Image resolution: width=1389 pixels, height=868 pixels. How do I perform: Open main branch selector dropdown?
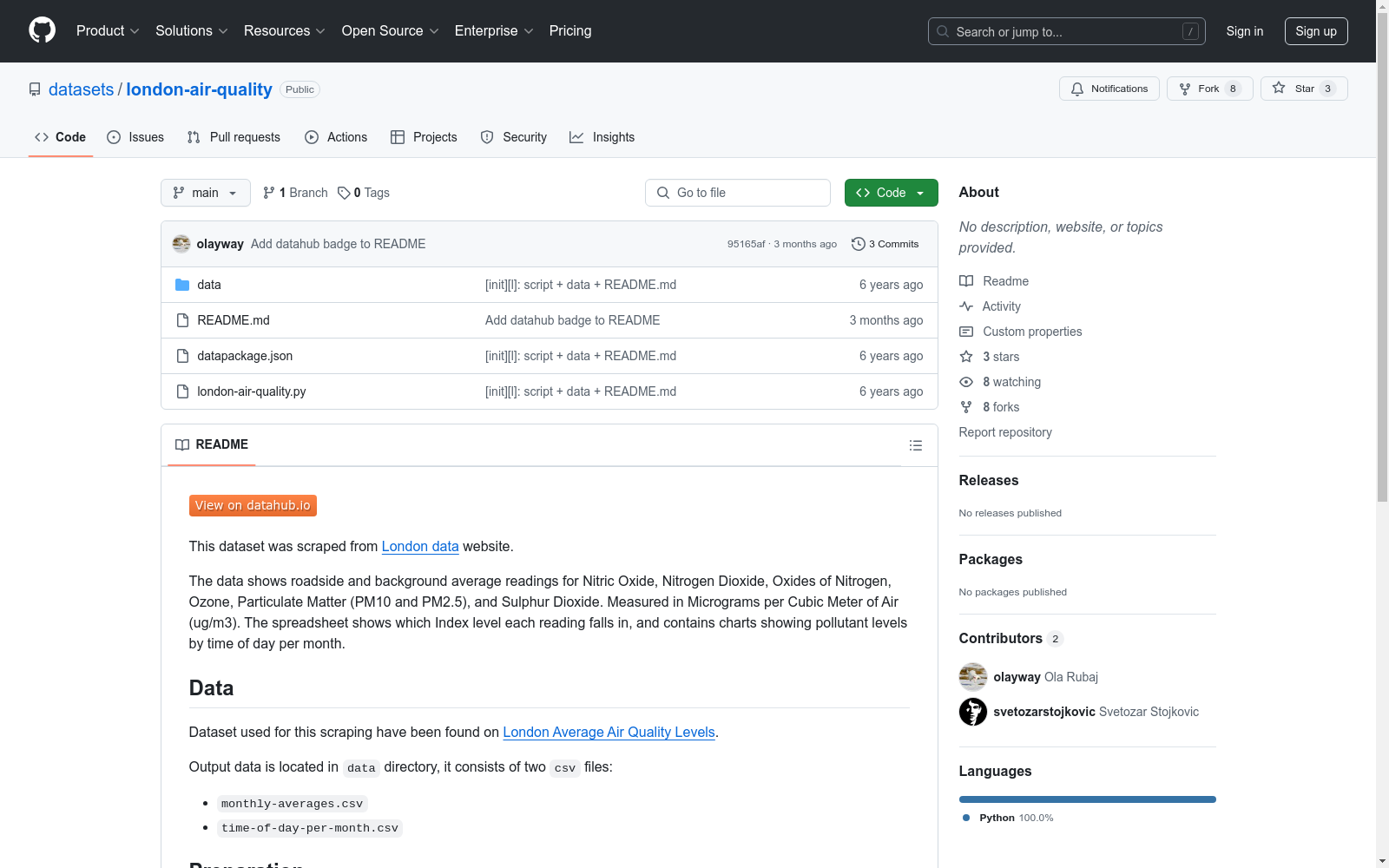[x=206, y=193]
